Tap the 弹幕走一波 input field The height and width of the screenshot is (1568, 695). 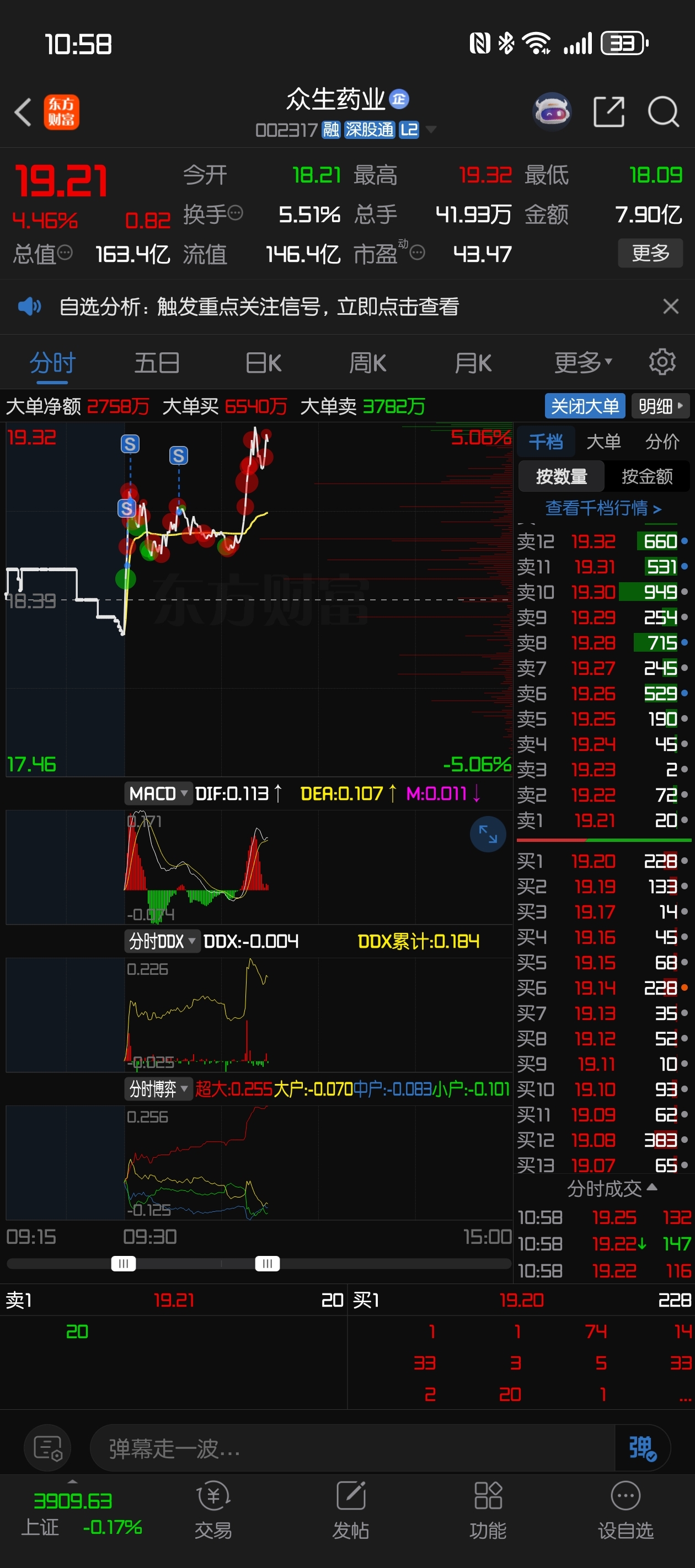click(x=353, y=1447)
